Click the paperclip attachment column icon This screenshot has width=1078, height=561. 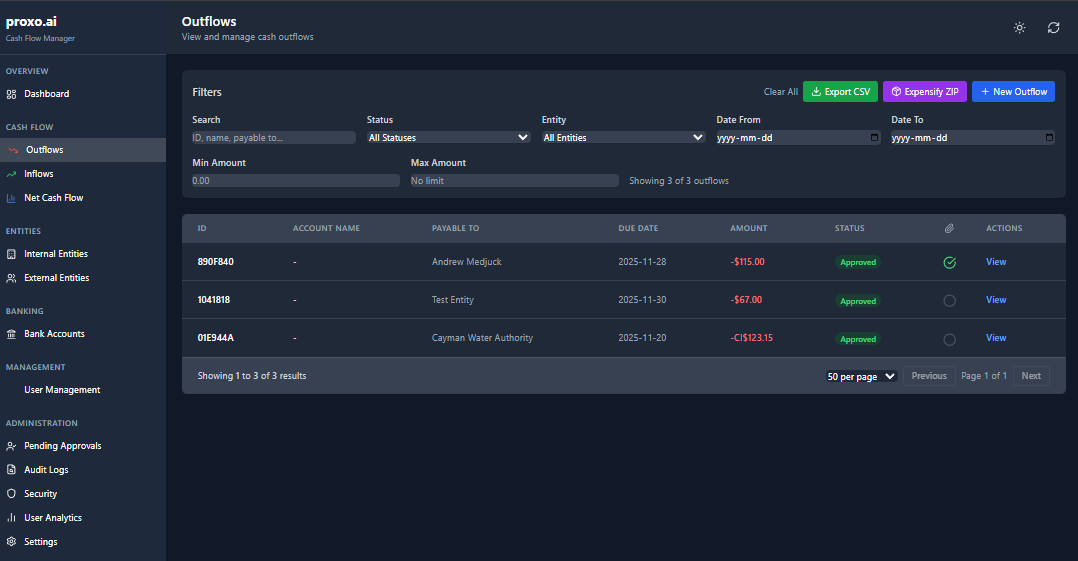click(949, 228)
